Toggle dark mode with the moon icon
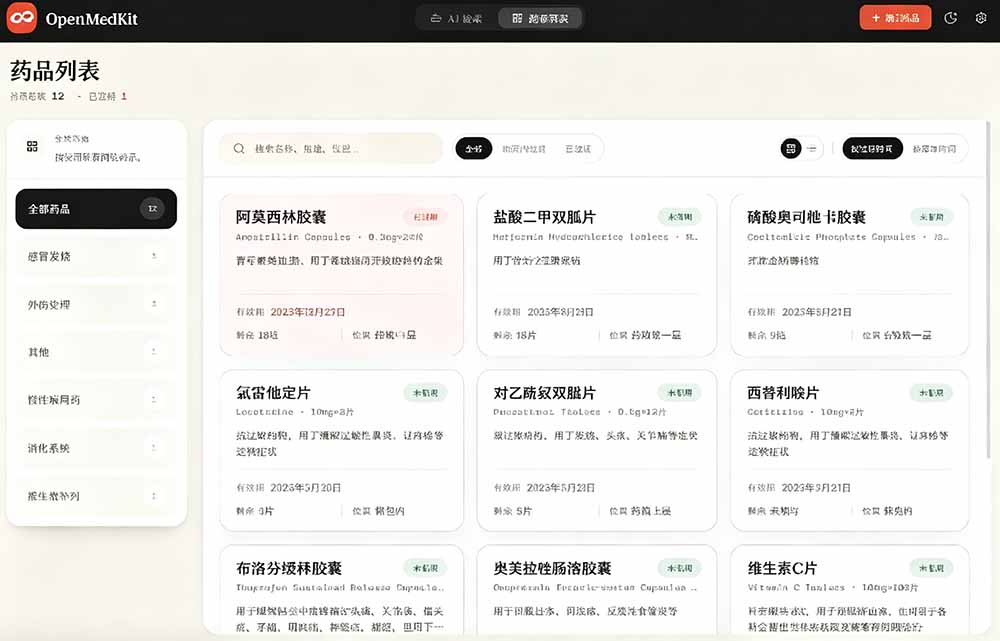This screenshot has height=641, width=1000. pos(950,18)
